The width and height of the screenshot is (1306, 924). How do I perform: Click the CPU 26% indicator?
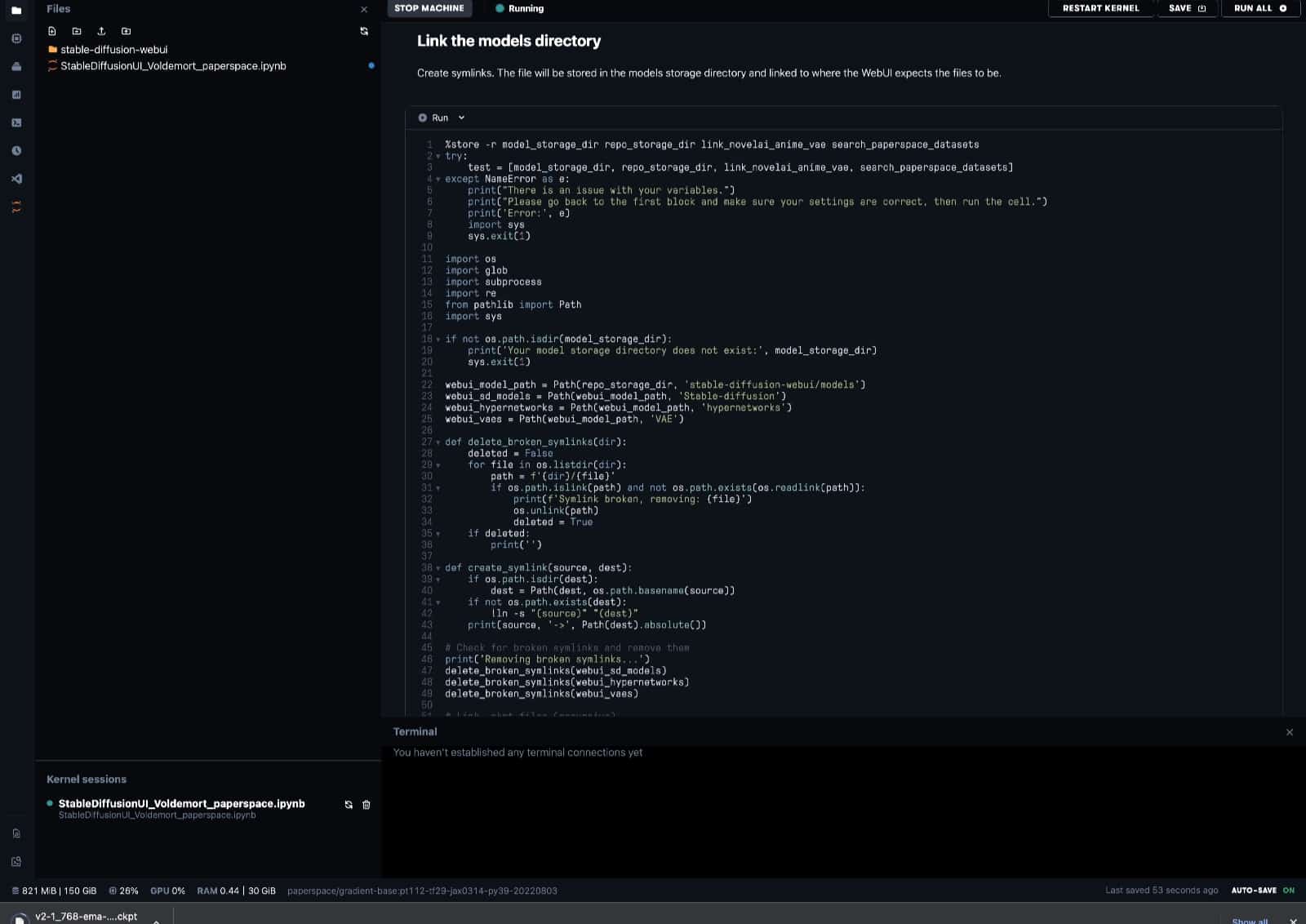tap(124, 891)
